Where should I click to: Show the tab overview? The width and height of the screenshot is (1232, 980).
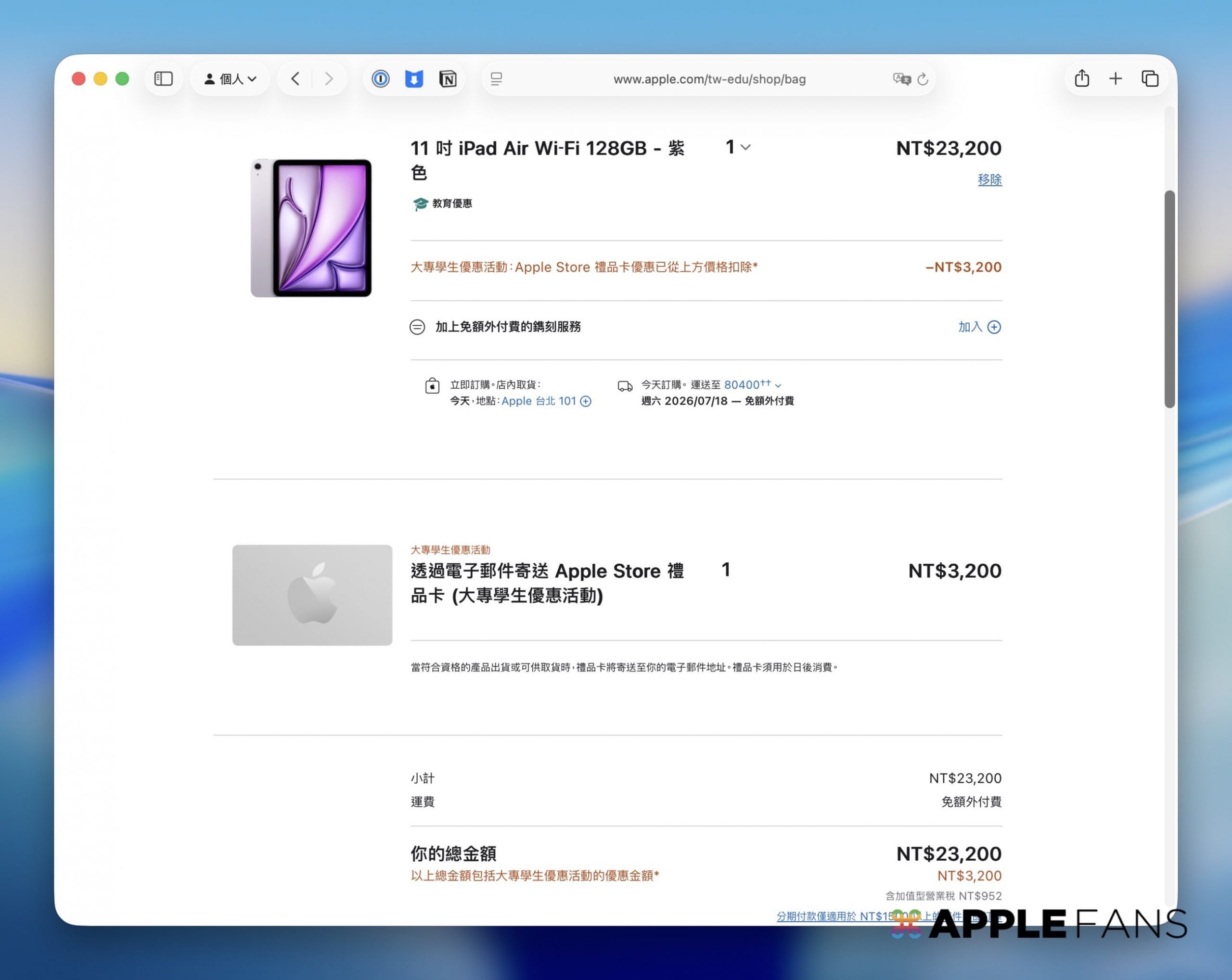(x=1150, y=79)
